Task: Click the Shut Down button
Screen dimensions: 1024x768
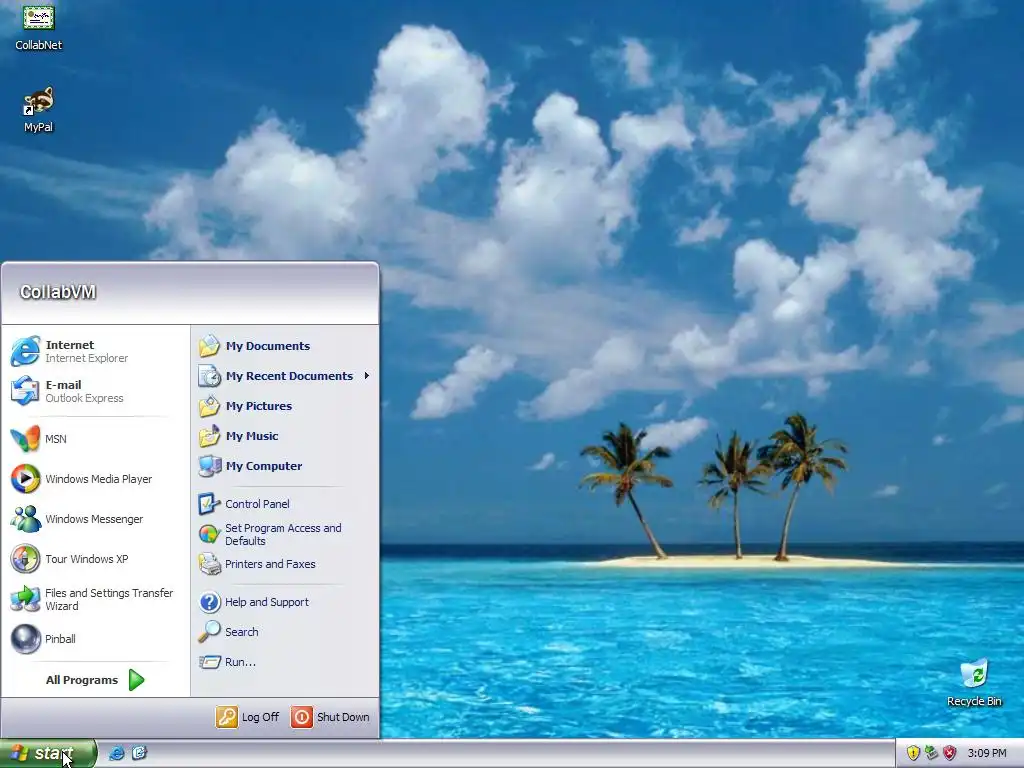Action: (x=330, y=716)
